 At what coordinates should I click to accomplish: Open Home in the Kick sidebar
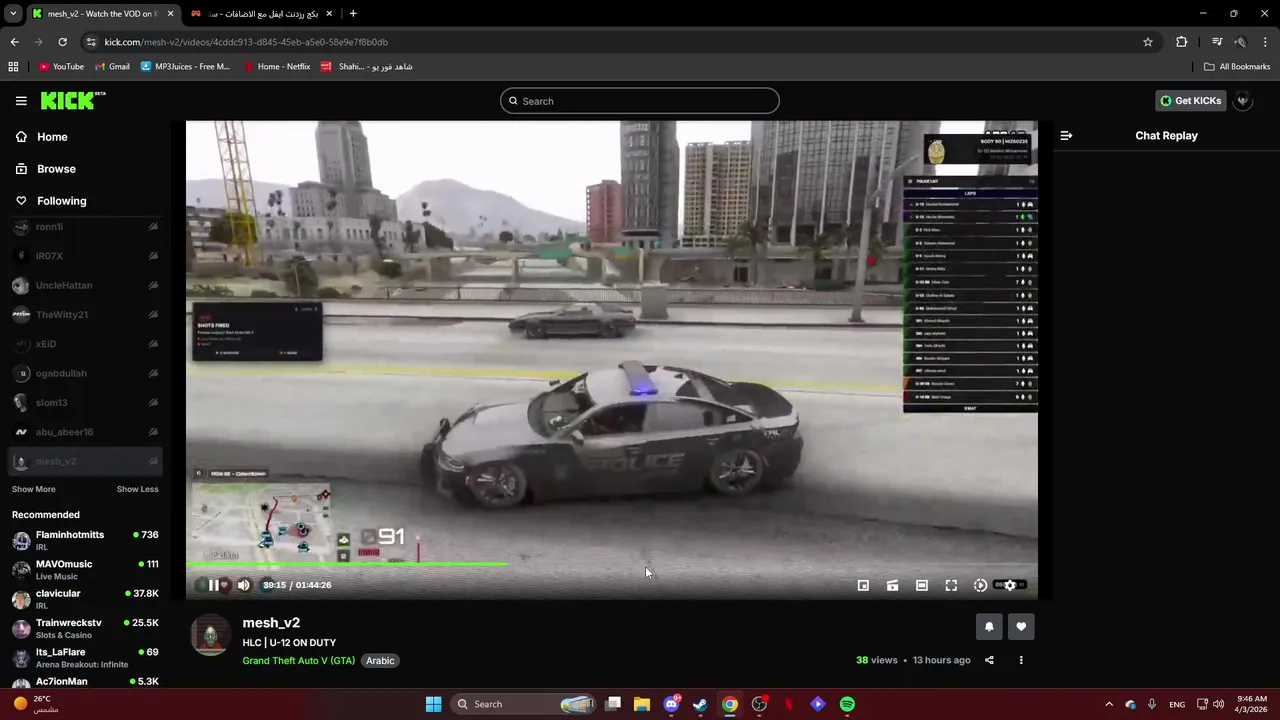coord(52,137)
